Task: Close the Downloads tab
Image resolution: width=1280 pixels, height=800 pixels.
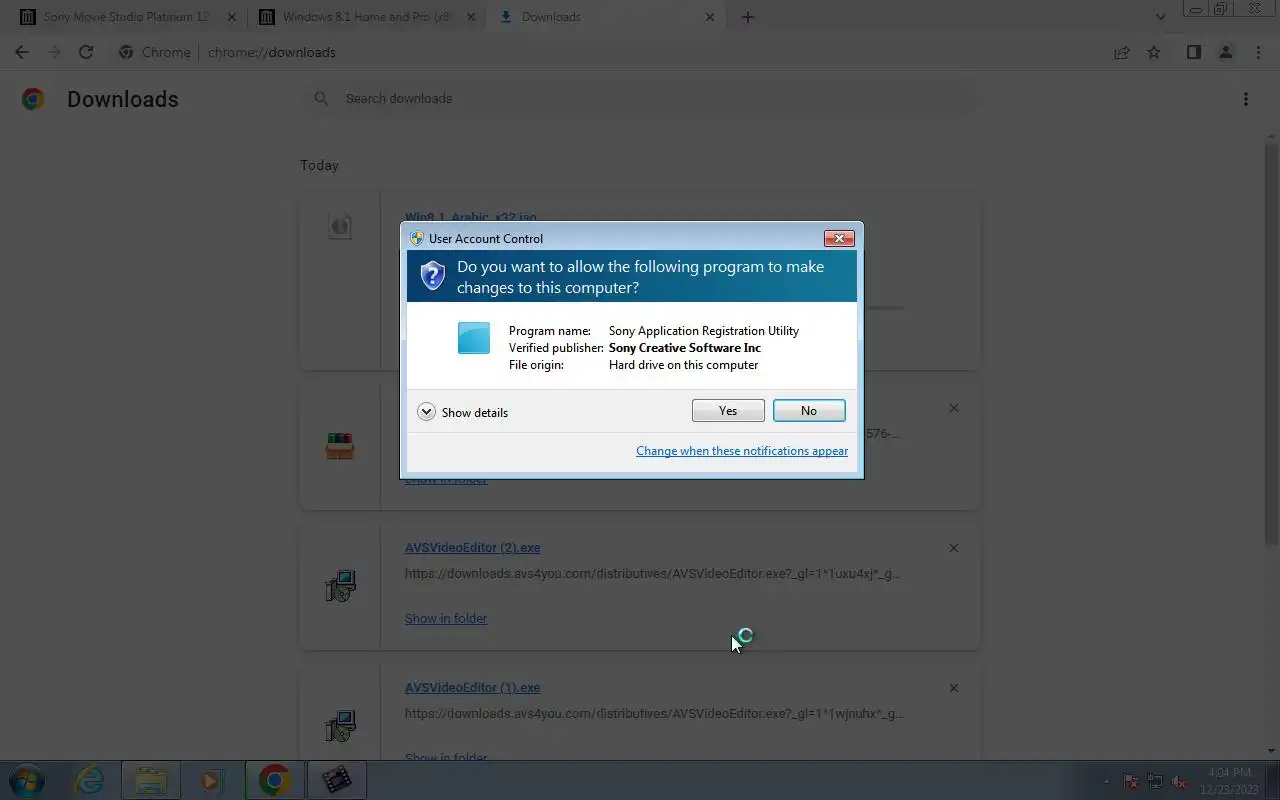Action: (710, 17)
